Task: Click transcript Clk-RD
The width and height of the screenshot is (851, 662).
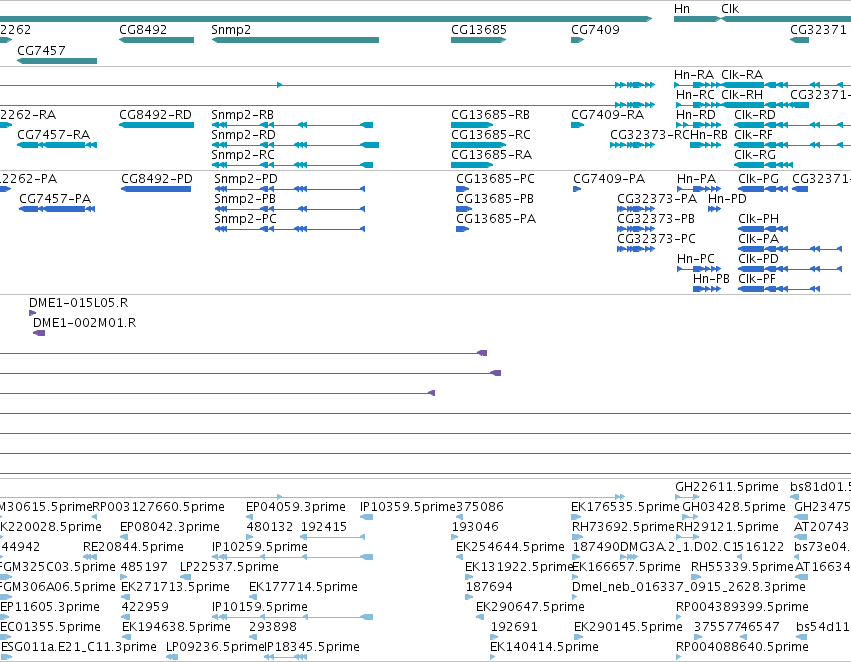Action: coord(755,115)
